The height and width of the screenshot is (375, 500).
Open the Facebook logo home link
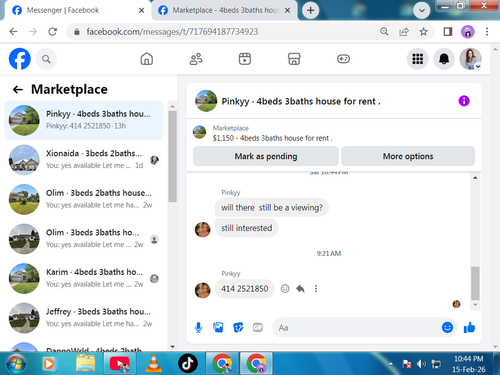click(x=20, y=59)
